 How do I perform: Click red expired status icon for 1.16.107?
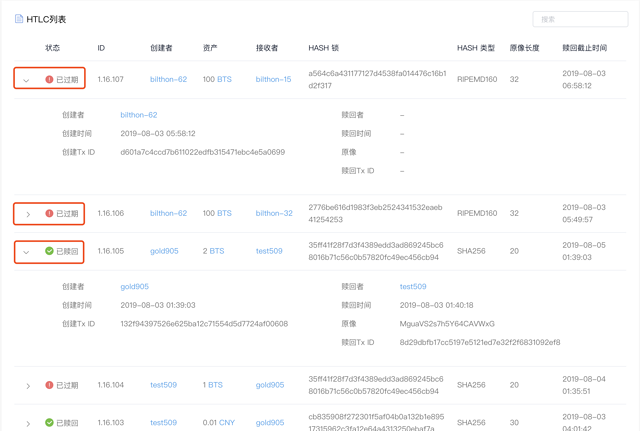point(50,79)
